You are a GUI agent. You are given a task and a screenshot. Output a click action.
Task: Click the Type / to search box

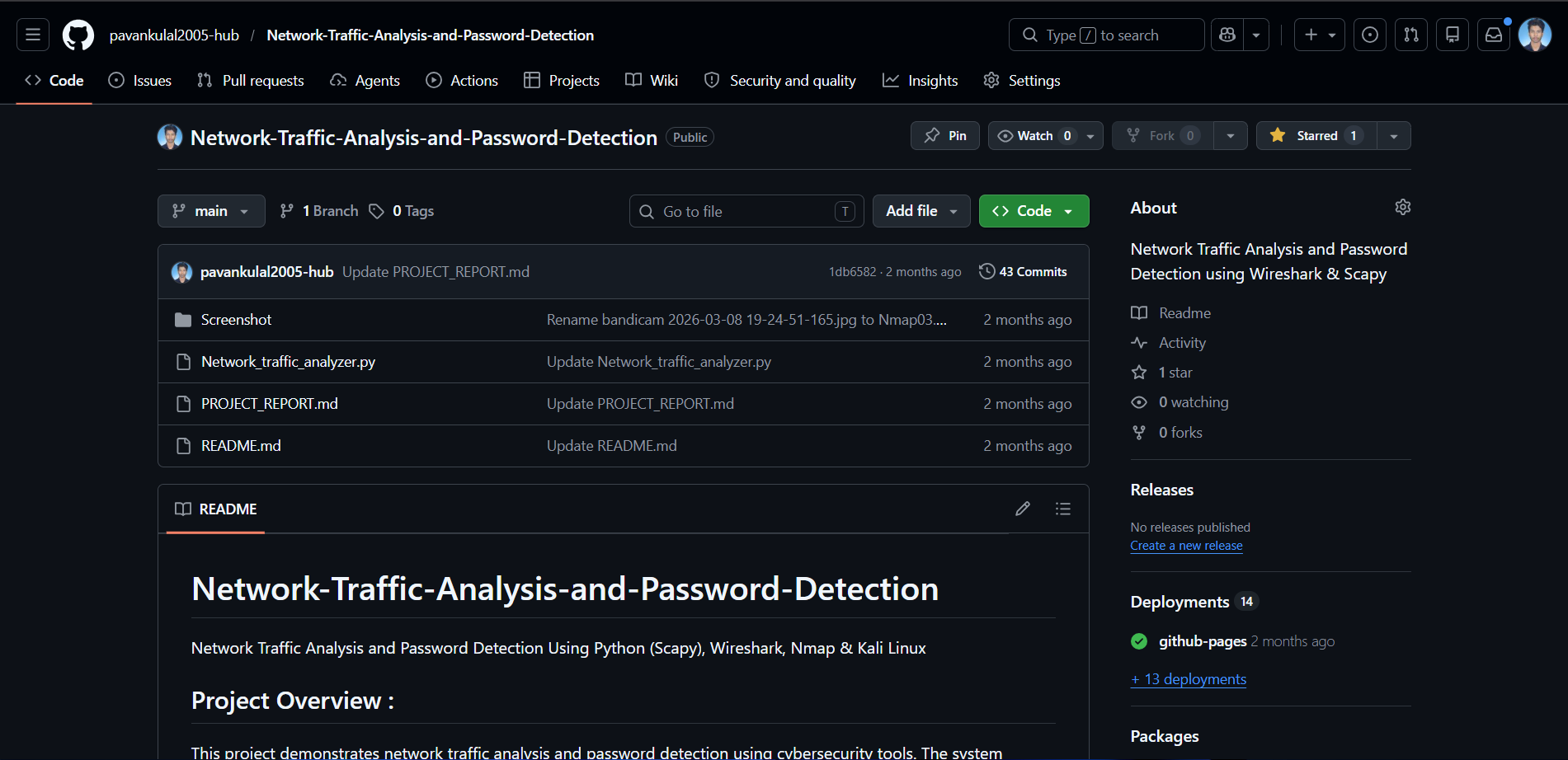click(x=1106, y=35)
